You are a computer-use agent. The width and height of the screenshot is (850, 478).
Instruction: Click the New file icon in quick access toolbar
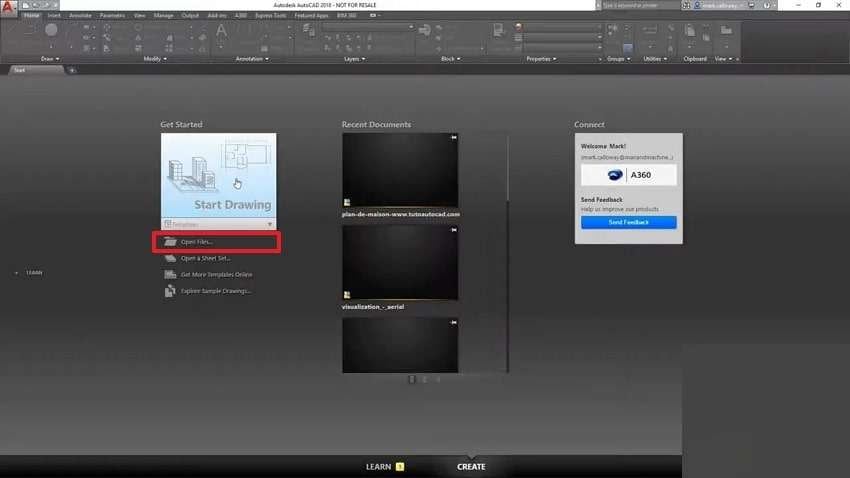tap(25, 5)
